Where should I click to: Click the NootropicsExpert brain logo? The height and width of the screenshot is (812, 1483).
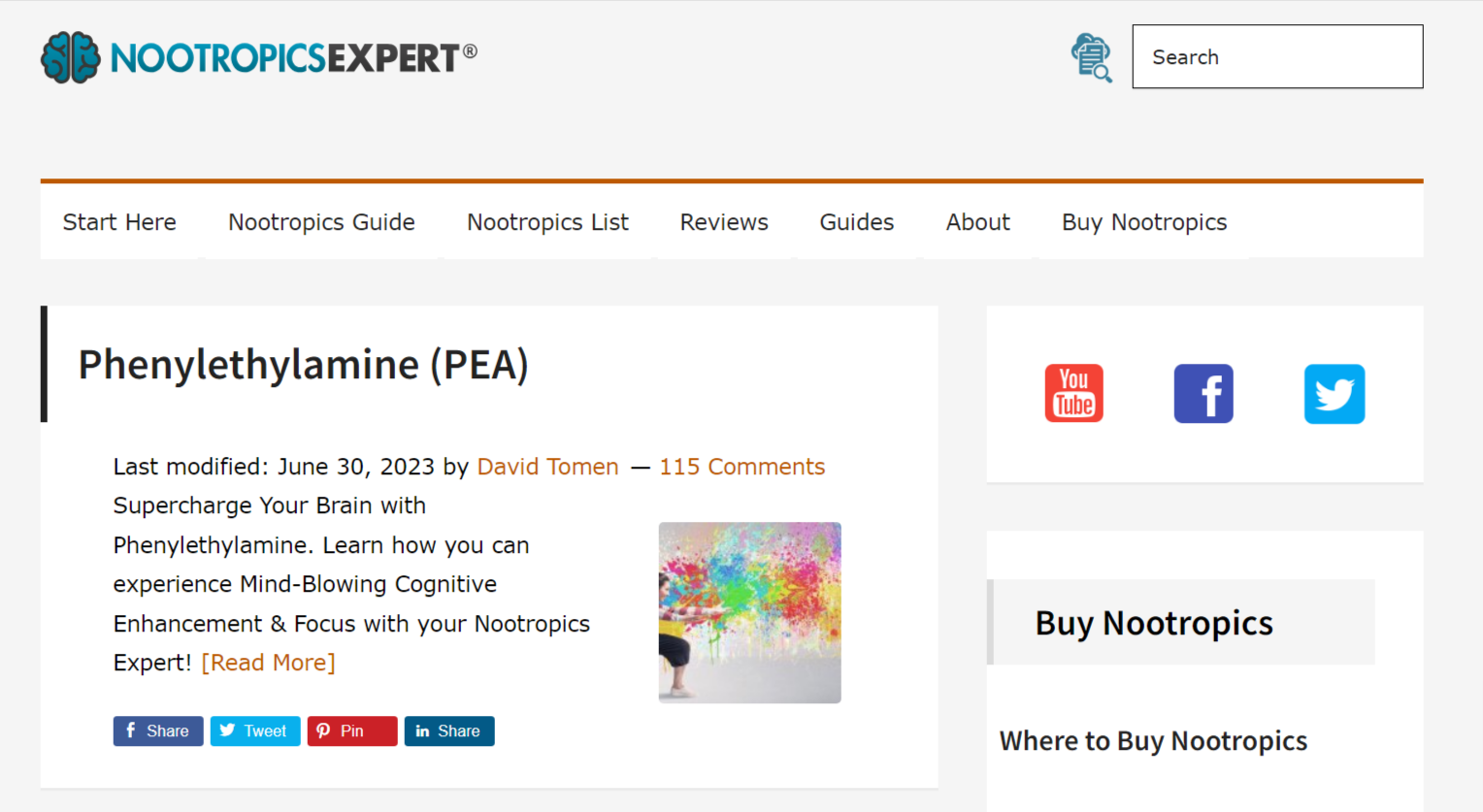71,58
